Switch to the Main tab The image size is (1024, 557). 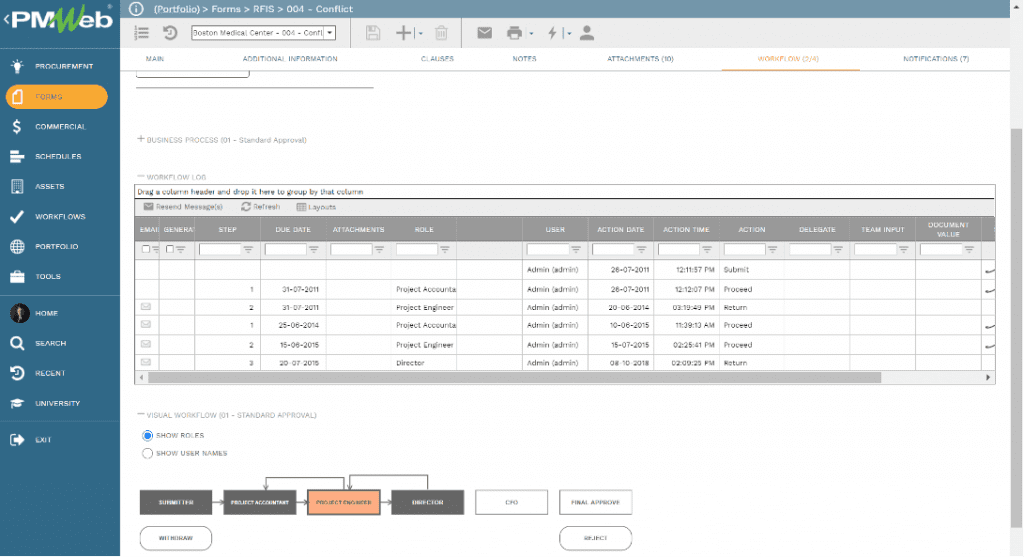155,59
